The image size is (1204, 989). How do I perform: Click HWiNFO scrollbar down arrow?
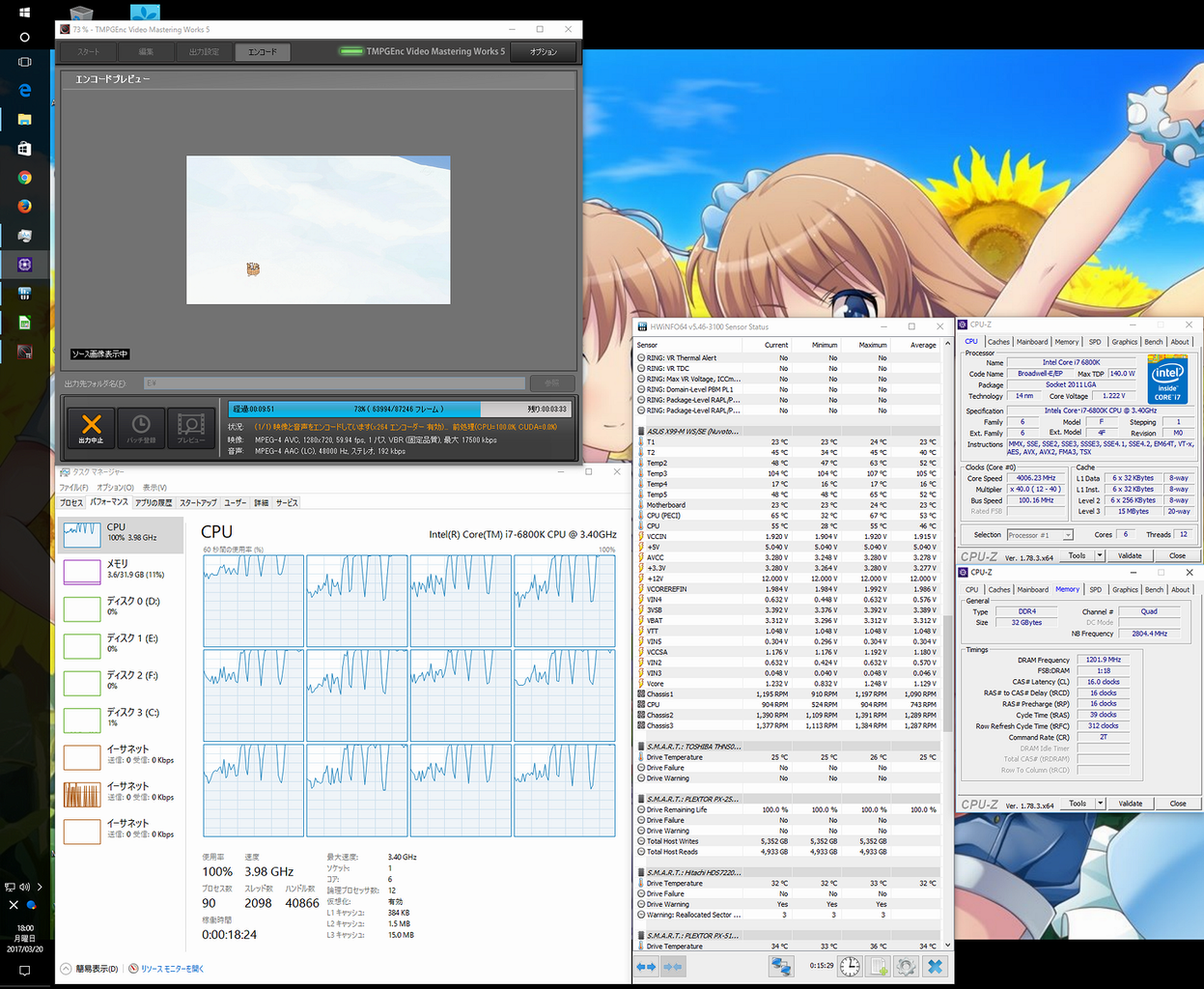[946, 945]
